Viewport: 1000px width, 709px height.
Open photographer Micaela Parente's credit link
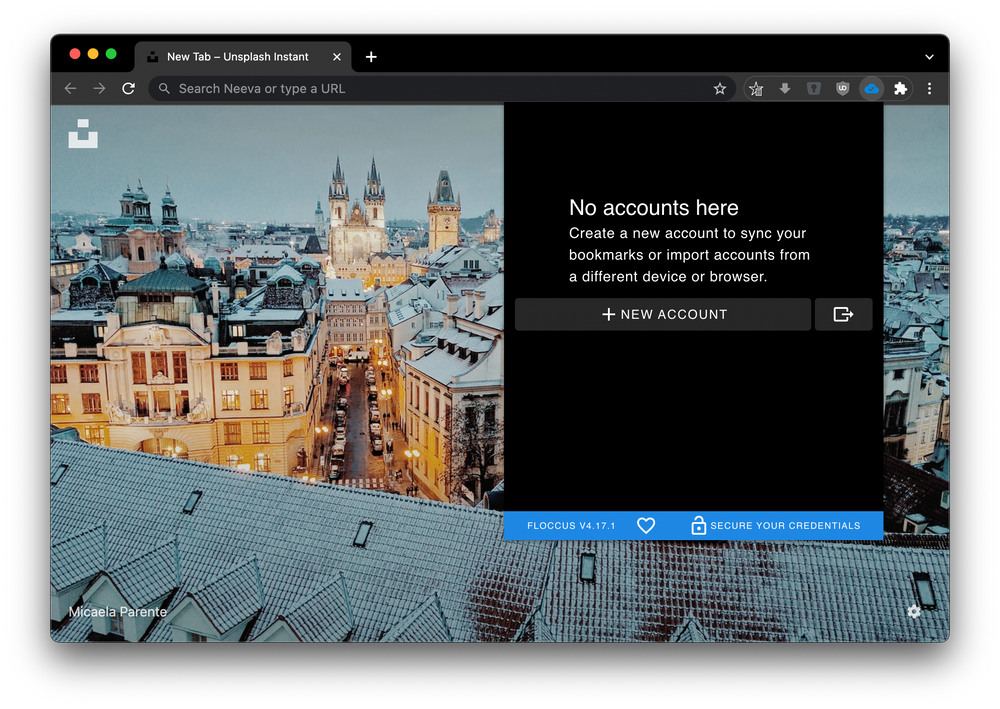click(x=117, y=611)
